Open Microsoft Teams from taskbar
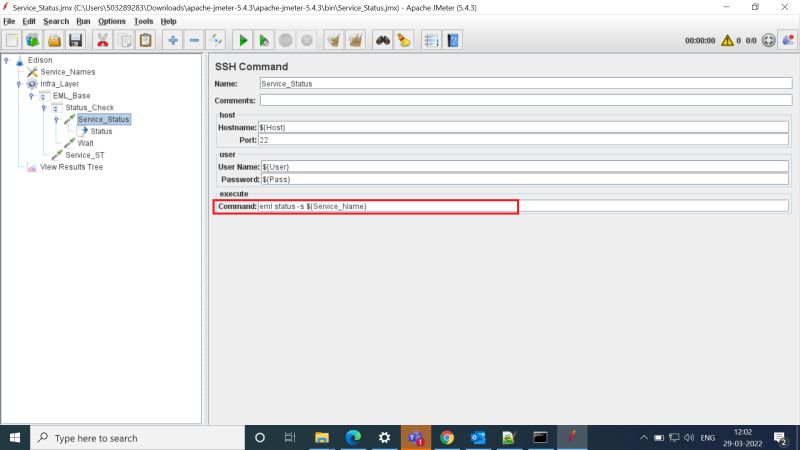The height and width of the screenshot is (450, 800). coord(416,438)
